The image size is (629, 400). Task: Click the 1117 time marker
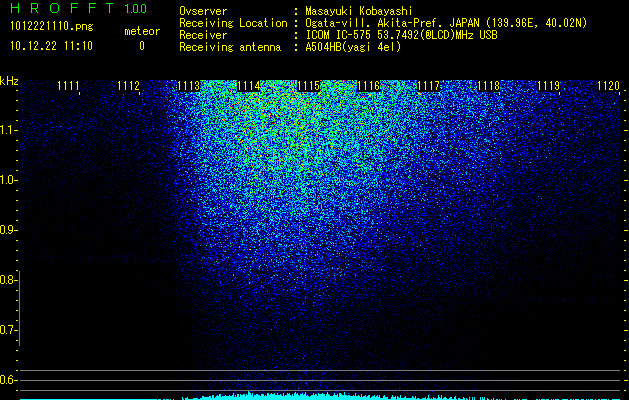click(428, 86)
